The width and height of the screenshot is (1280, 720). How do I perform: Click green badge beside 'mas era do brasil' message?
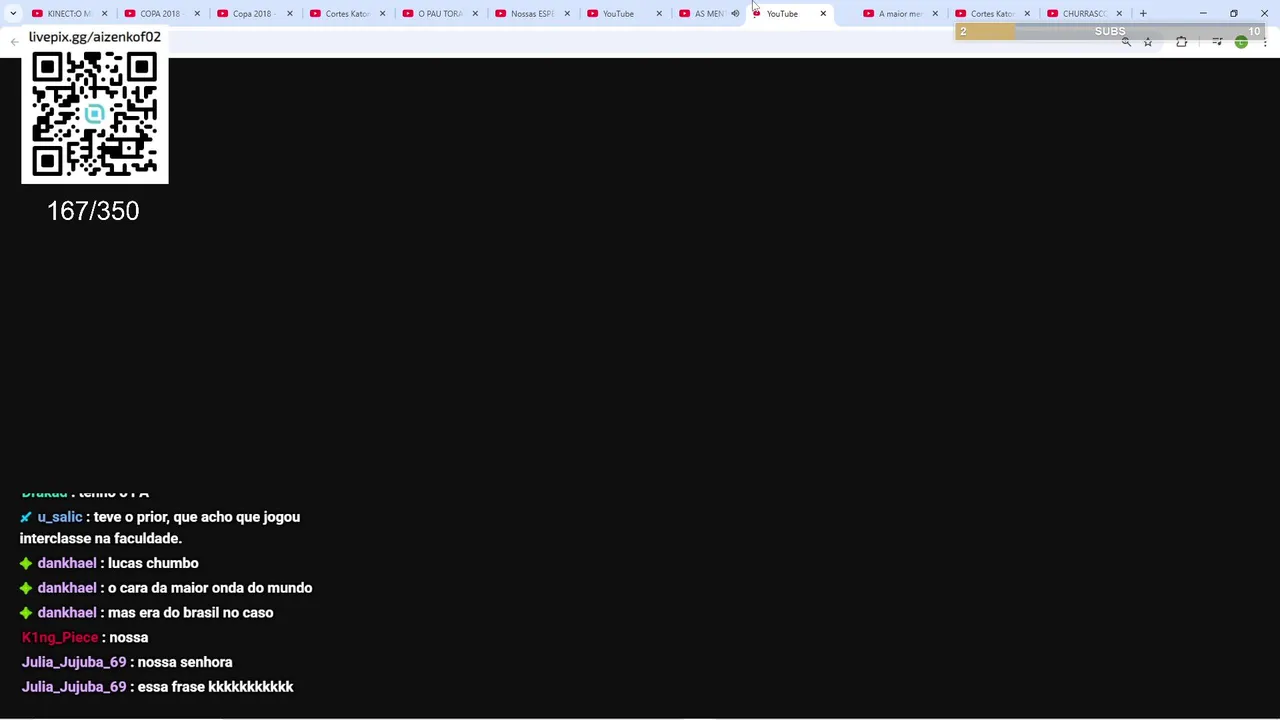(26, 613)
